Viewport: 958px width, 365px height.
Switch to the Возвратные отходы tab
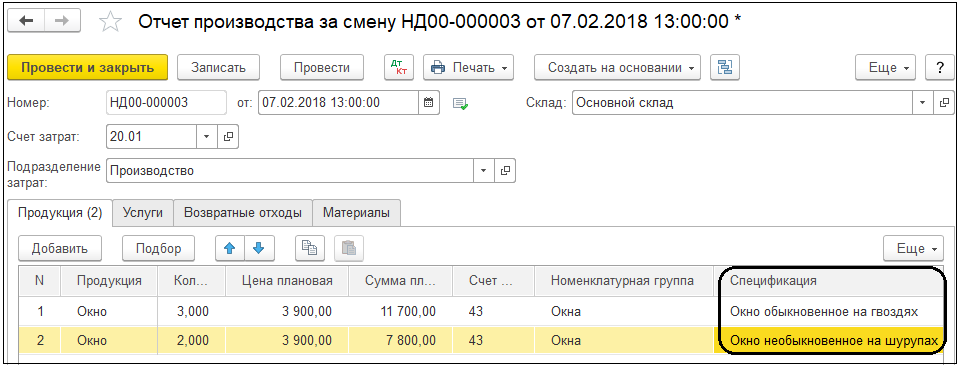tap(243, 213)
